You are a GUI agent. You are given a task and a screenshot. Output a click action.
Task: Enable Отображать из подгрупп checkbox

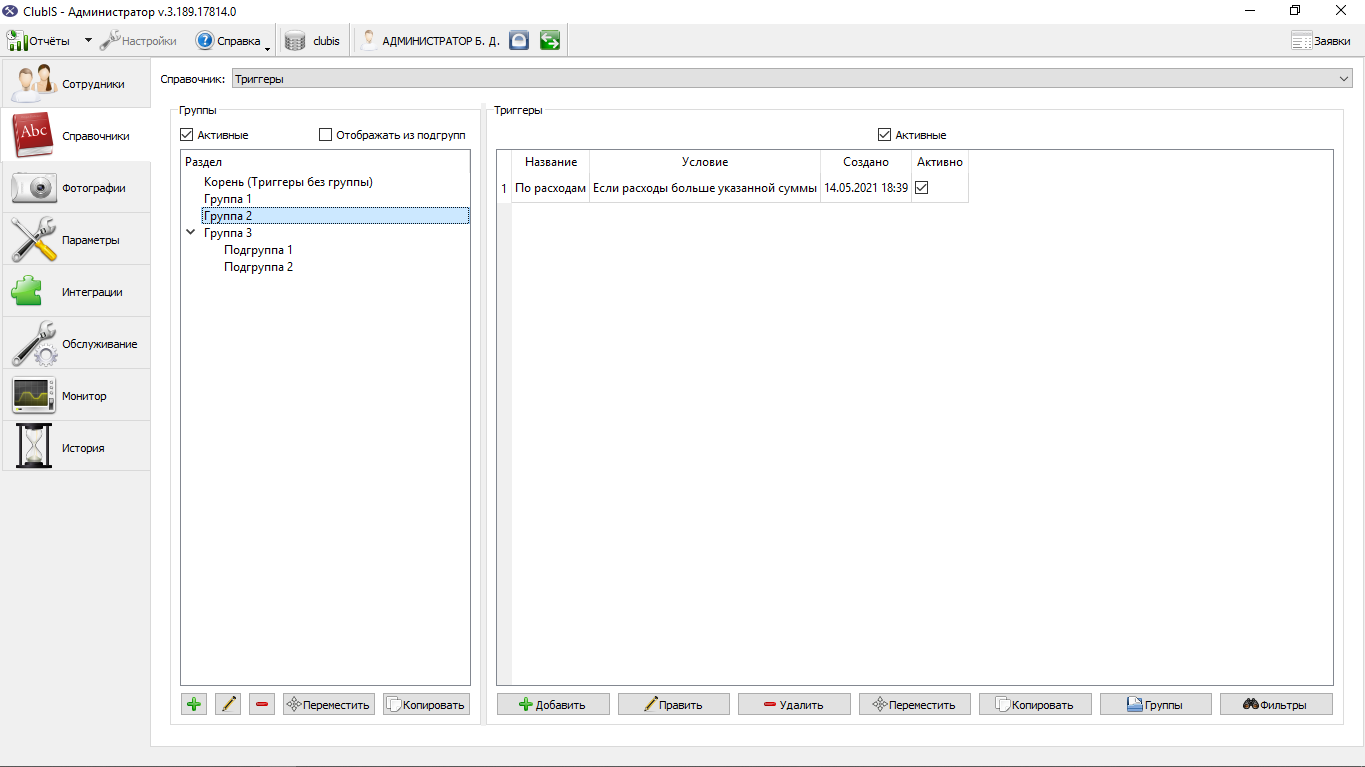pos(325,135)
